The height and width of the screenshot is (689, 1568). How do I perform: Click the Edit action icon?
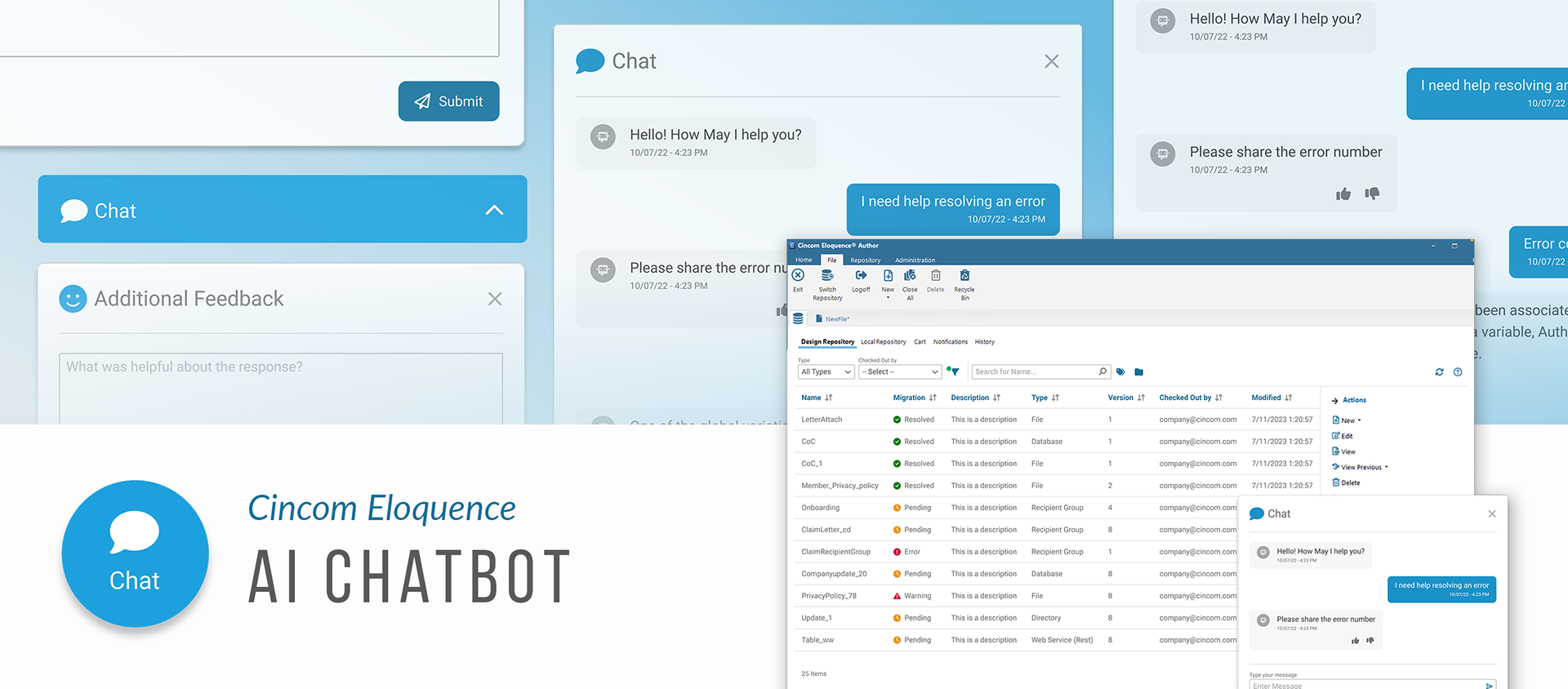coord(1336,436)
